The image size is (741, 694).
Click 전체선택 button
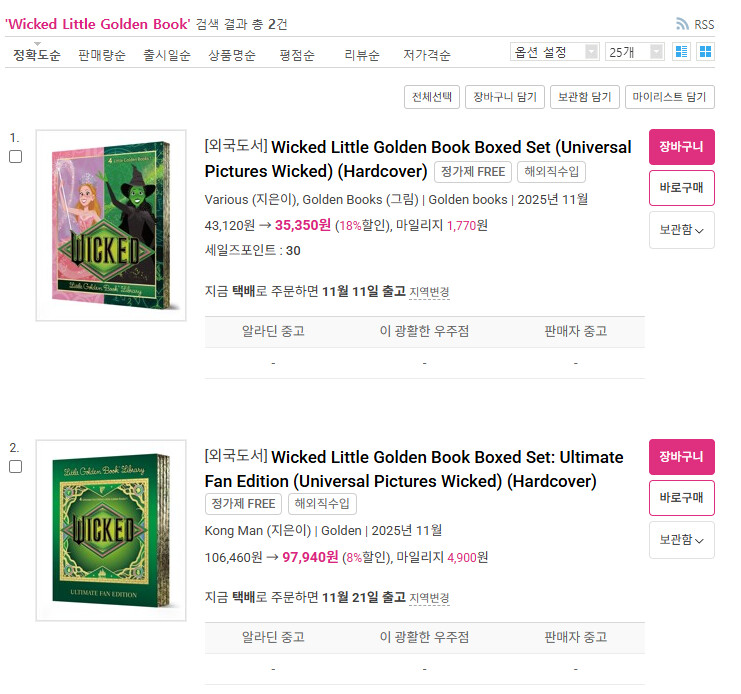click(431, 97)
